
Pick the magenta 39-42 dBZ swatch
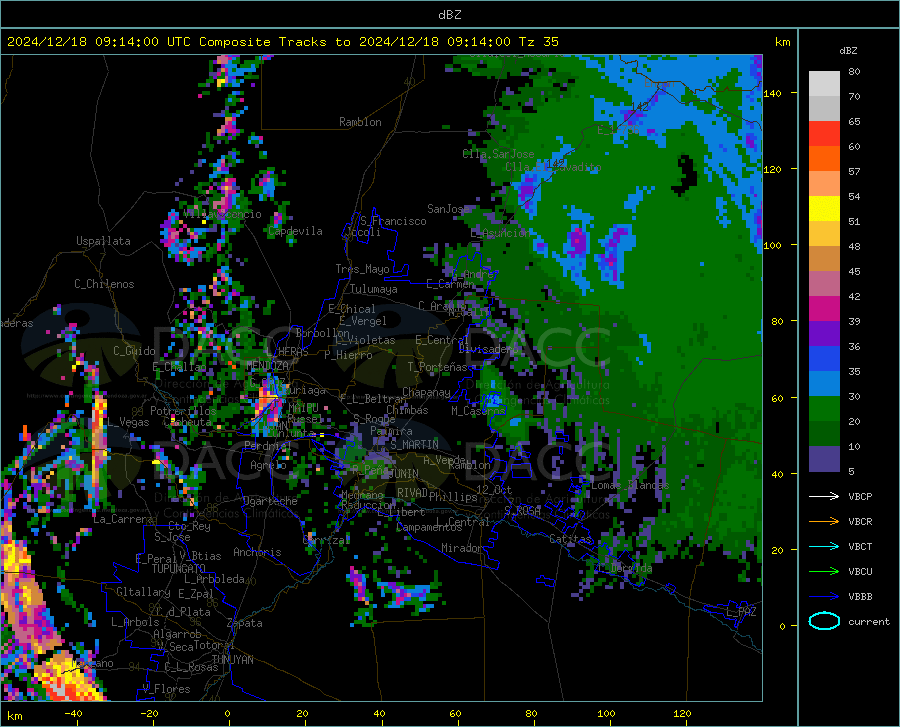(x=824, y=309)
